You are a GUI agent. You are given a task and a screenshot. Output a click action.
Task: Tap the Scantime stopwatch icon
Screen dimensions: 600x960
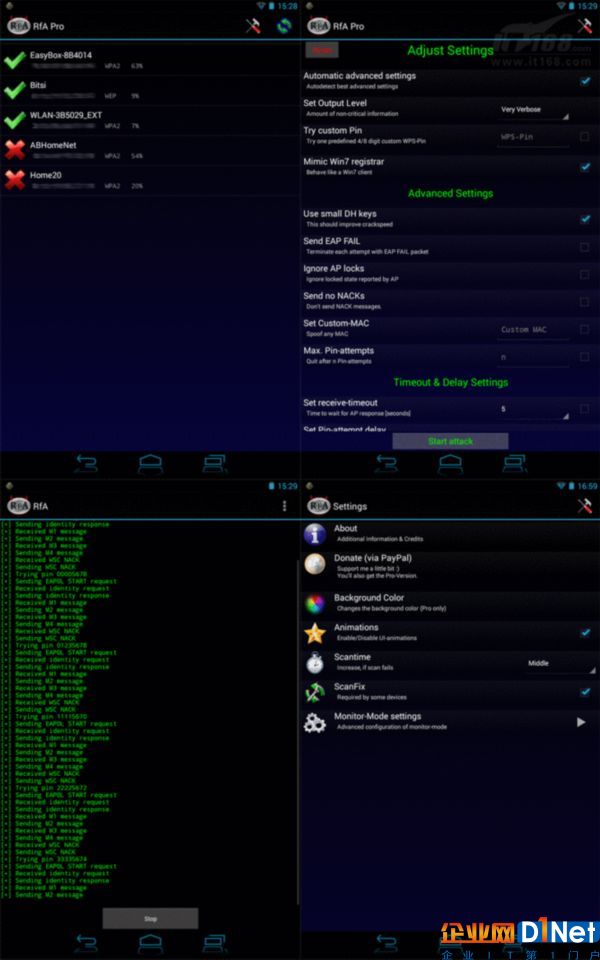[315, 663]
